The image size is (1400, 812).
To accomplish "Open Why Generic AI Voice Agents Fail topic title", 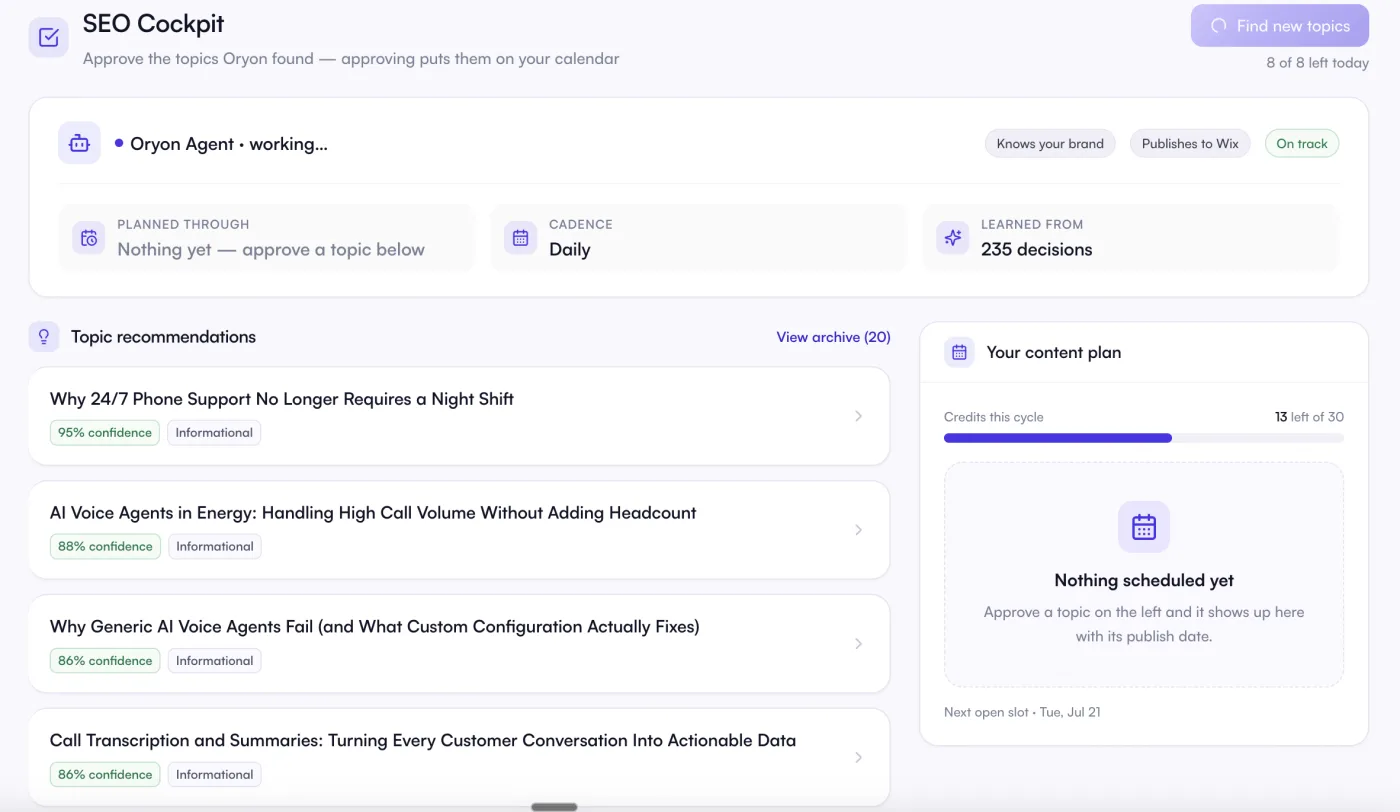I will pos(375,627).
